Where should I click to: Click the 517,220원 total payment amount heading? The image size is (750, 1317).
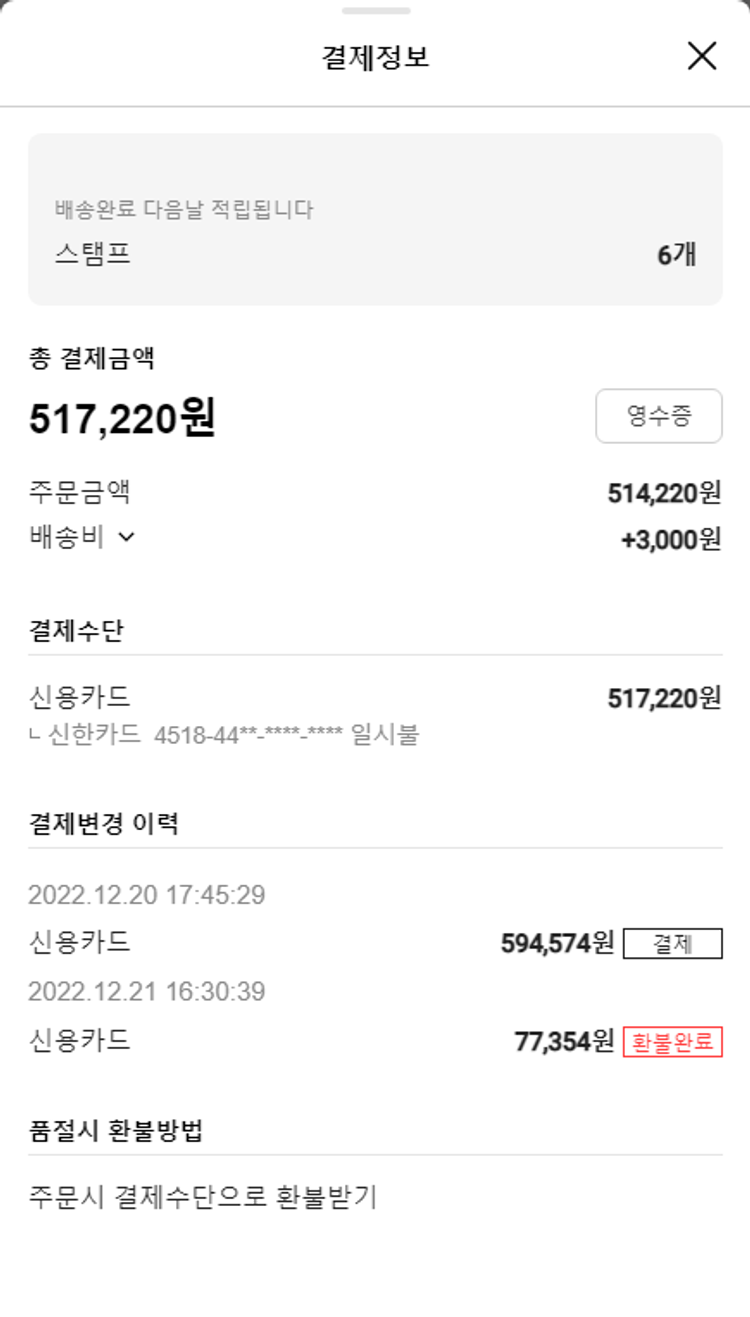[x=122, y=419]
